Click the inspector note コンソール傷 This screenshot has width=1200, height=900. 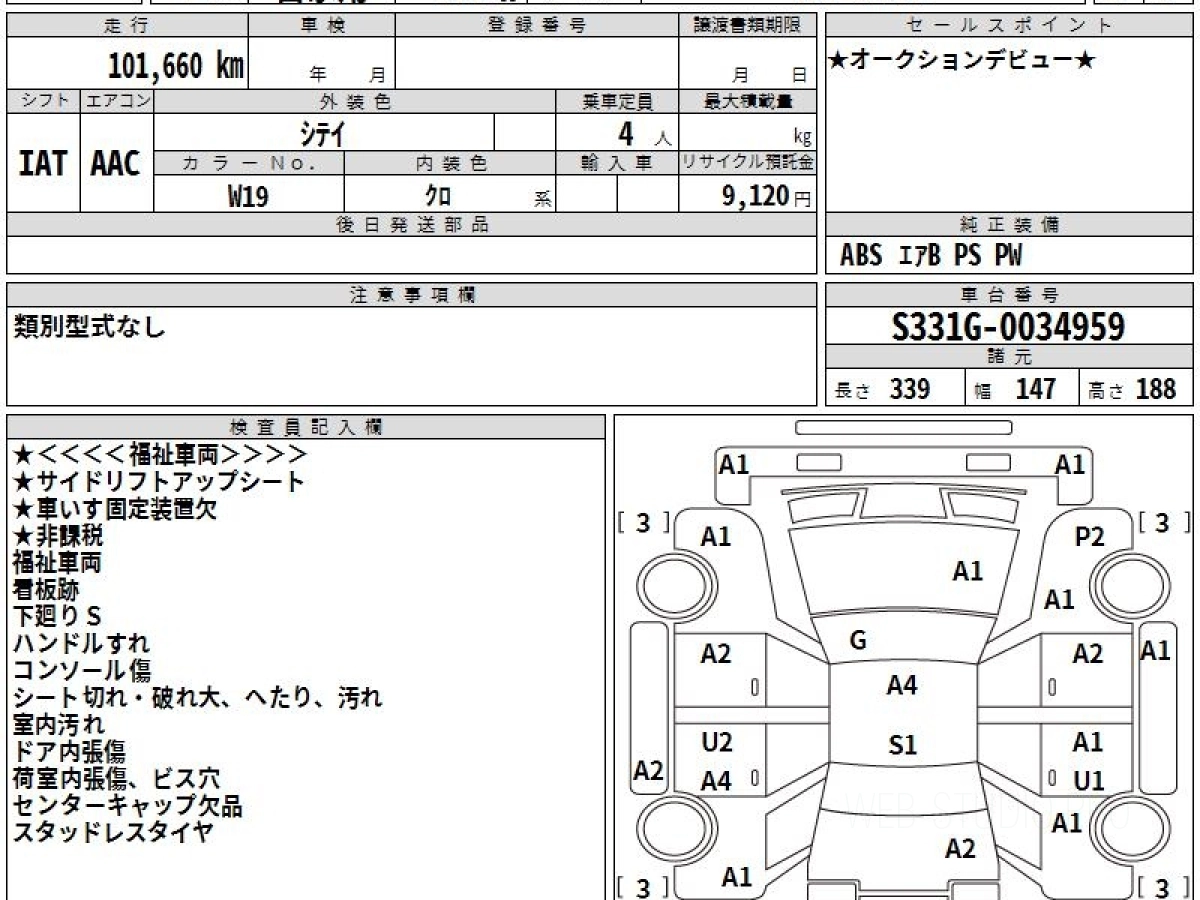tap(82, 670)
